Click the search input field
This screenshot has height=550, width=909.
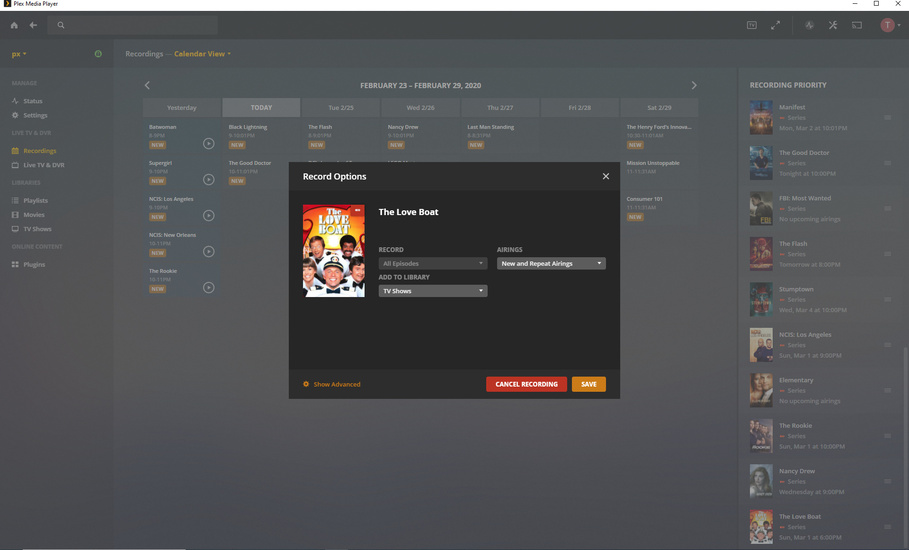pos(133,25)
